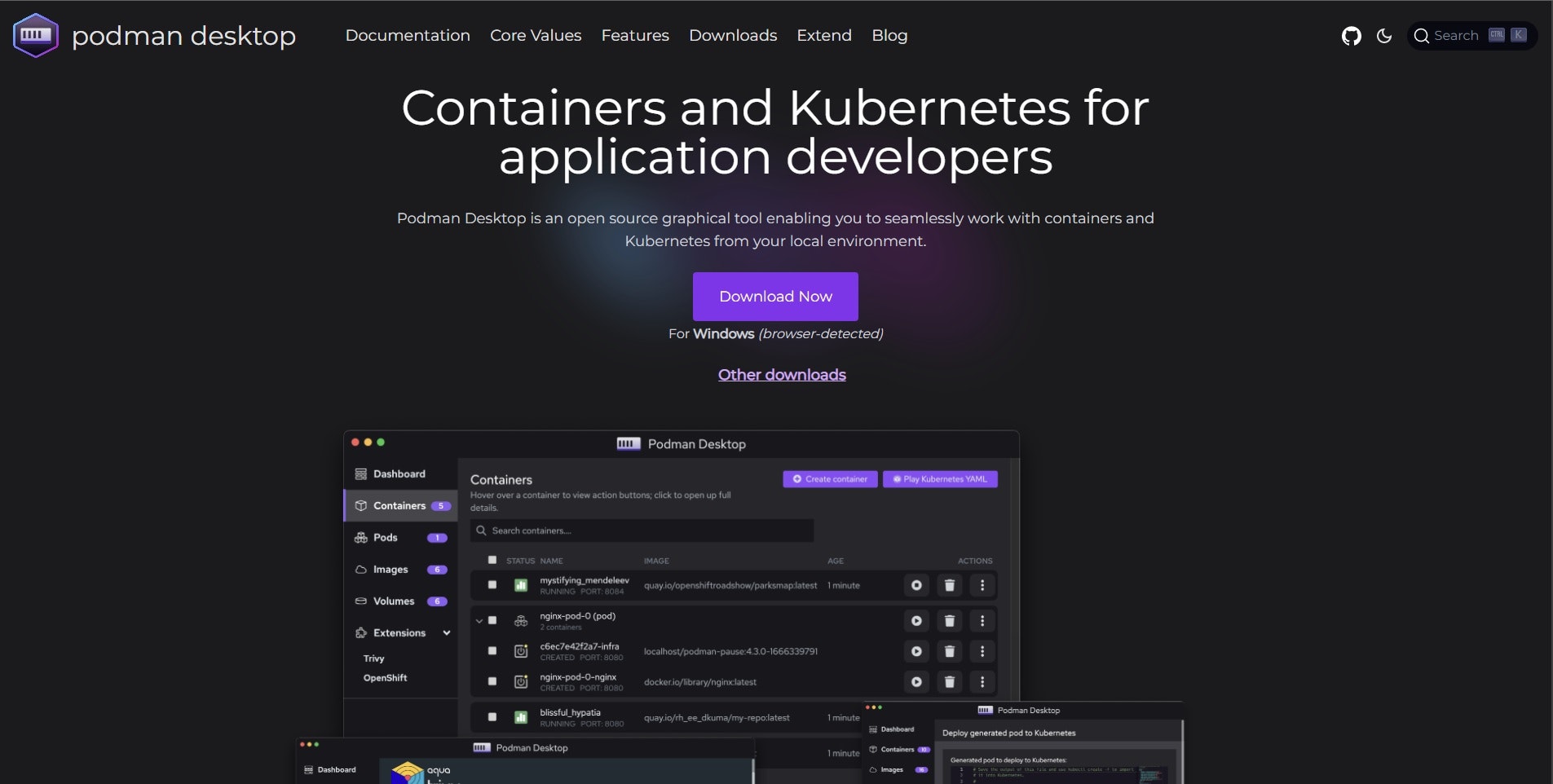1553x784 pixels.
Task: Open the Documentation menu item
Action: (408, 36)
